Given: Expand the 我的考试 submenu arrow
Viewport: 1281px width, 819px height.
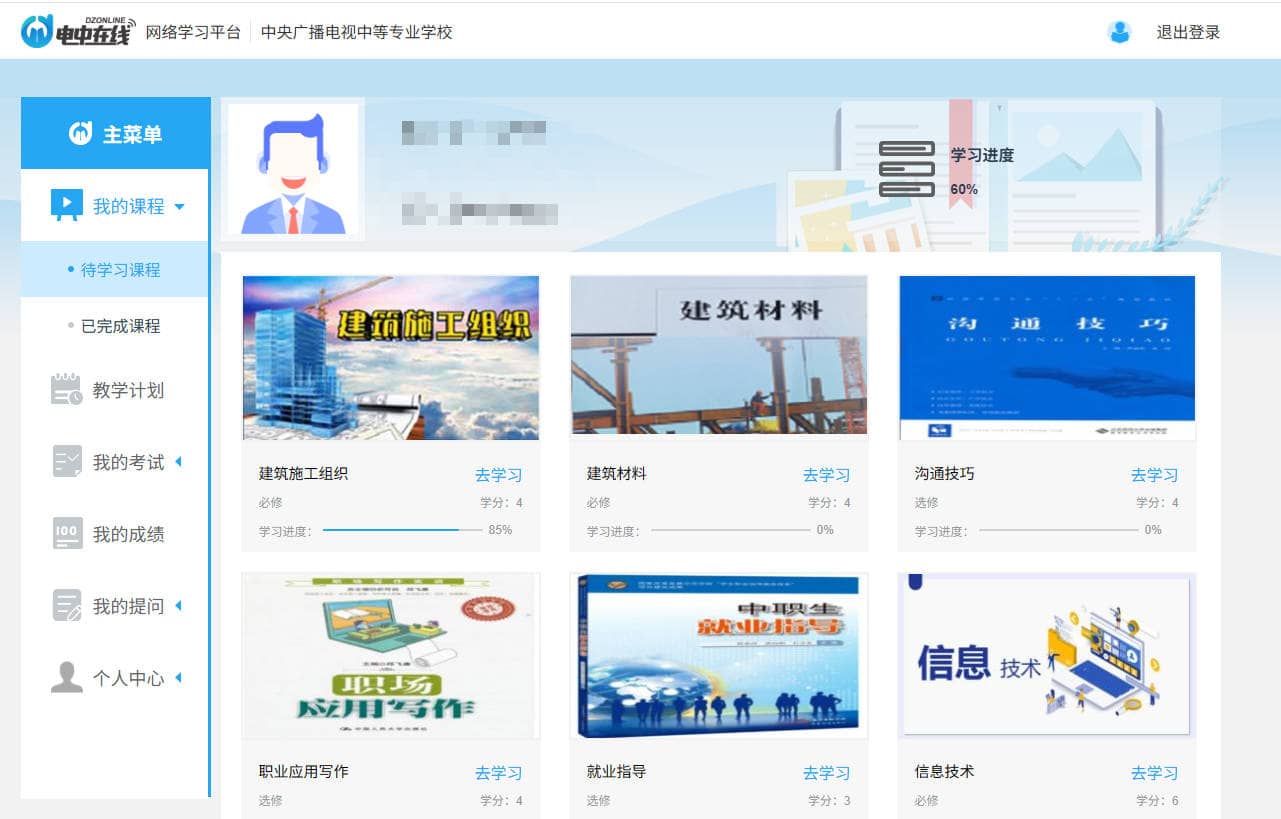Looking at the screenshot, I should click(179, 462).
